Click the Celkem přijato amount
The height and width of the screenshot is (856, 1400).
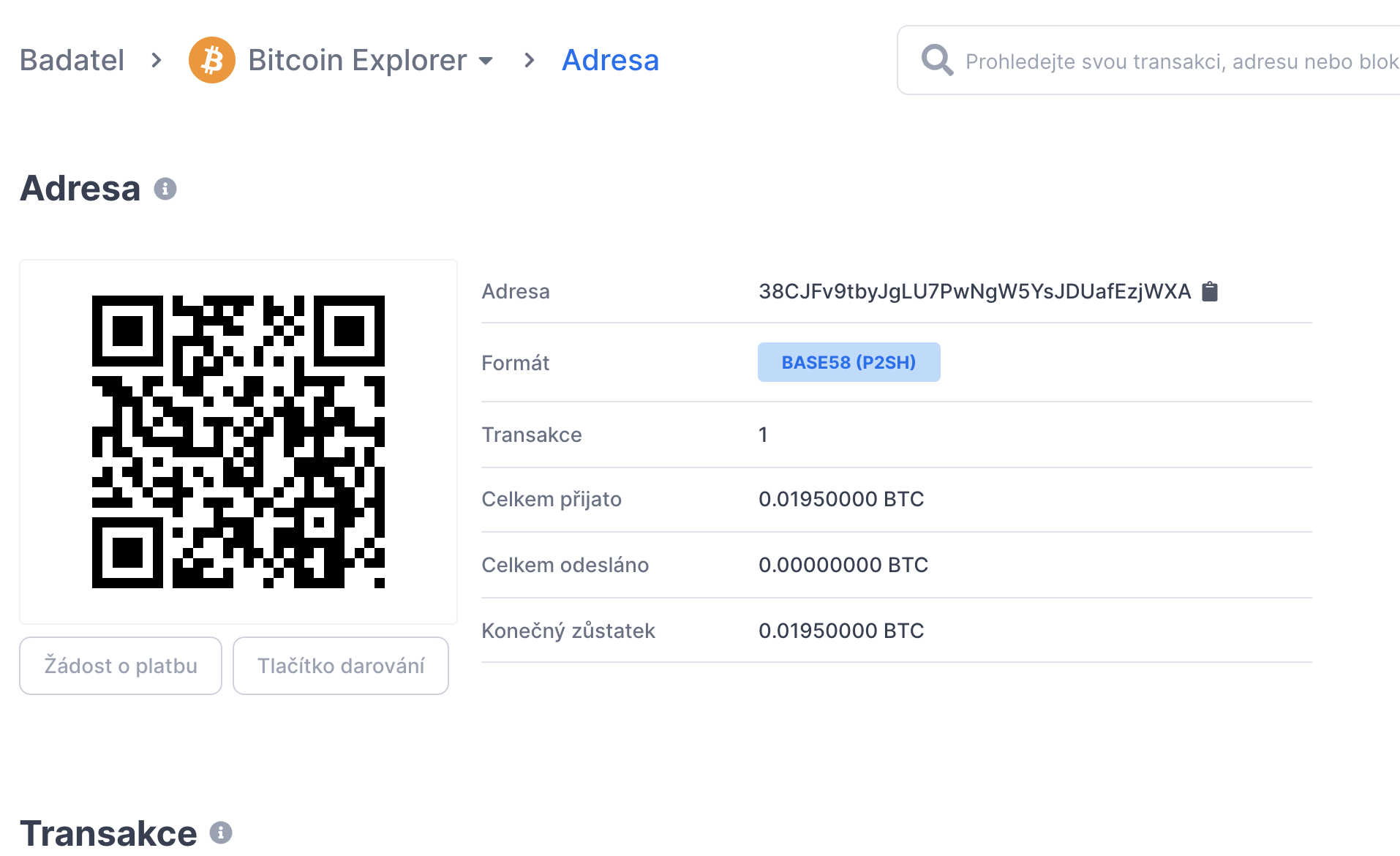tap(841, 499)
